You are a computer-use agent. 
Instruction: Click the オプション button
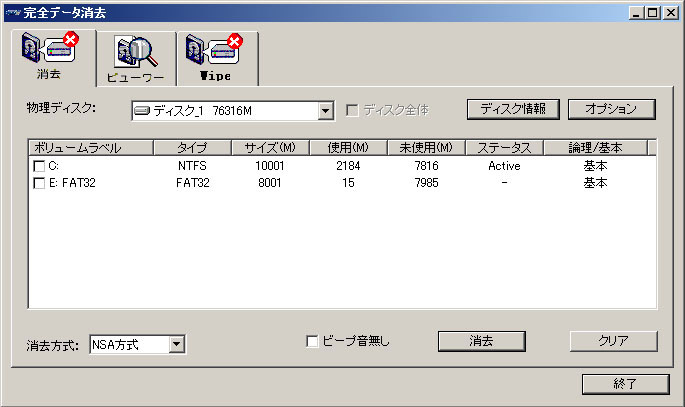[612, 109]
